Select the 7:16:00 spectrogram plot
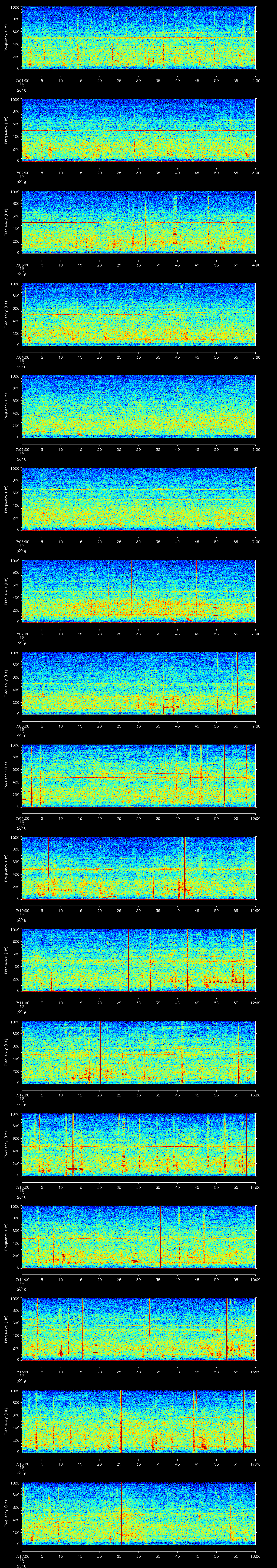Viewport: 277px width, 1568px height. click(139, 1422)
